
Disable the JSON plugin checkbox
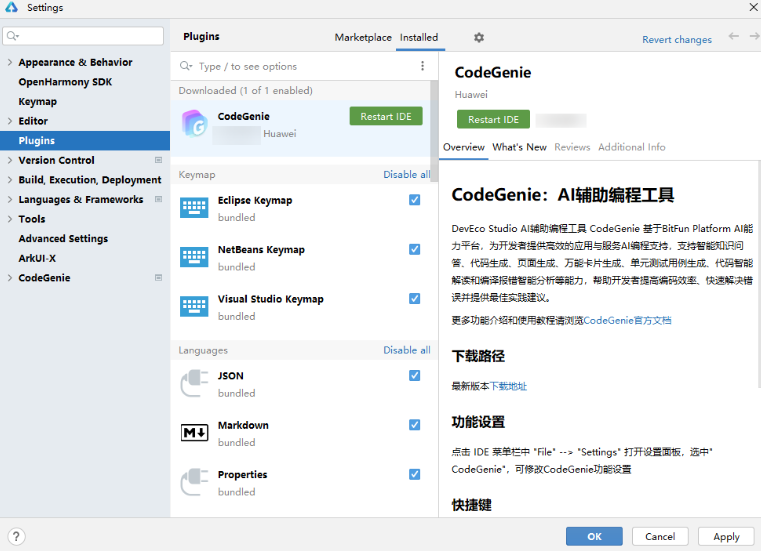414,376
